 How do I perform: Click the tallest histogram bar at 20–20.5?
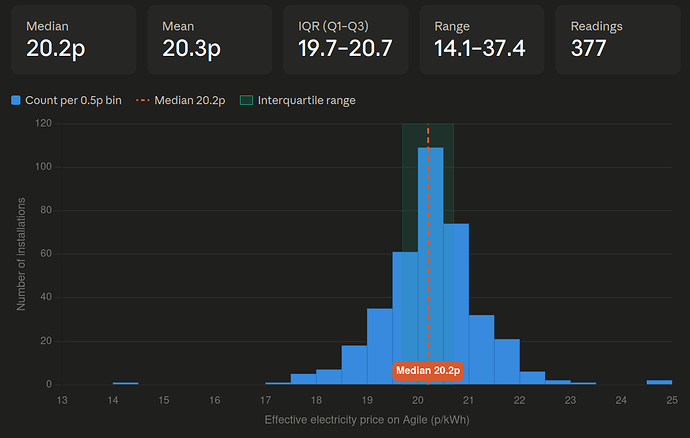(430, 266)
